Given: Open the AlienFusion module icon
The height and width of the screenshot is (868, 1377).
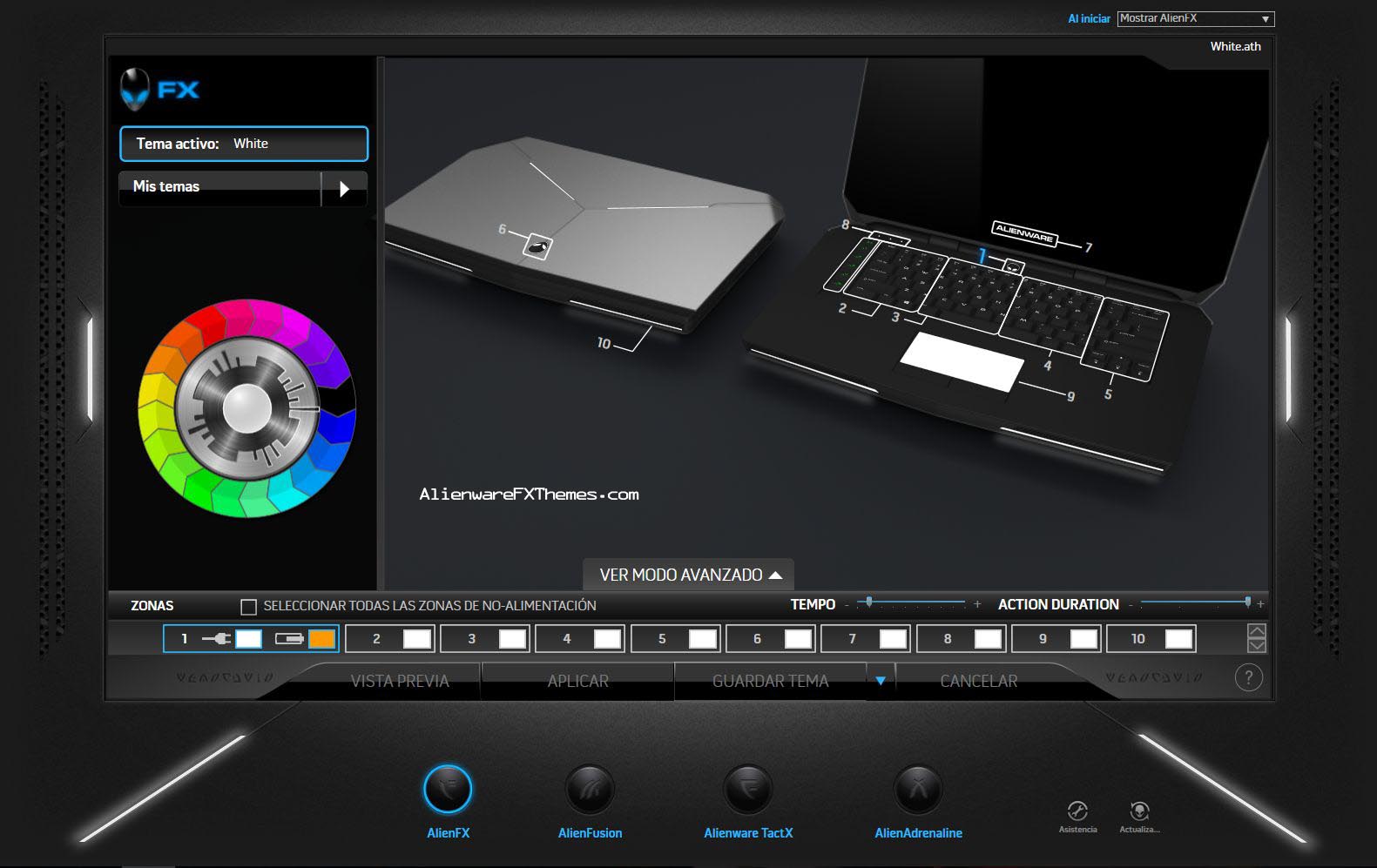Looking at the screenshot, I should (590, 790).
